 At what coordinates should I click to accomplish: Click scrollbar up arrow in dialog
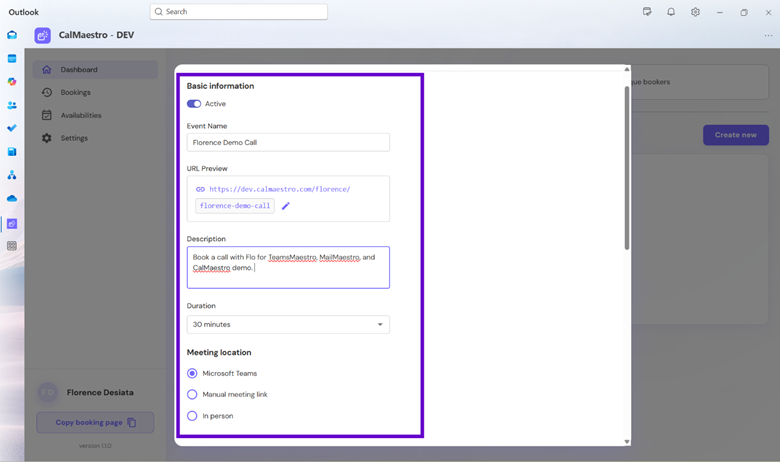tap(627, 69)
